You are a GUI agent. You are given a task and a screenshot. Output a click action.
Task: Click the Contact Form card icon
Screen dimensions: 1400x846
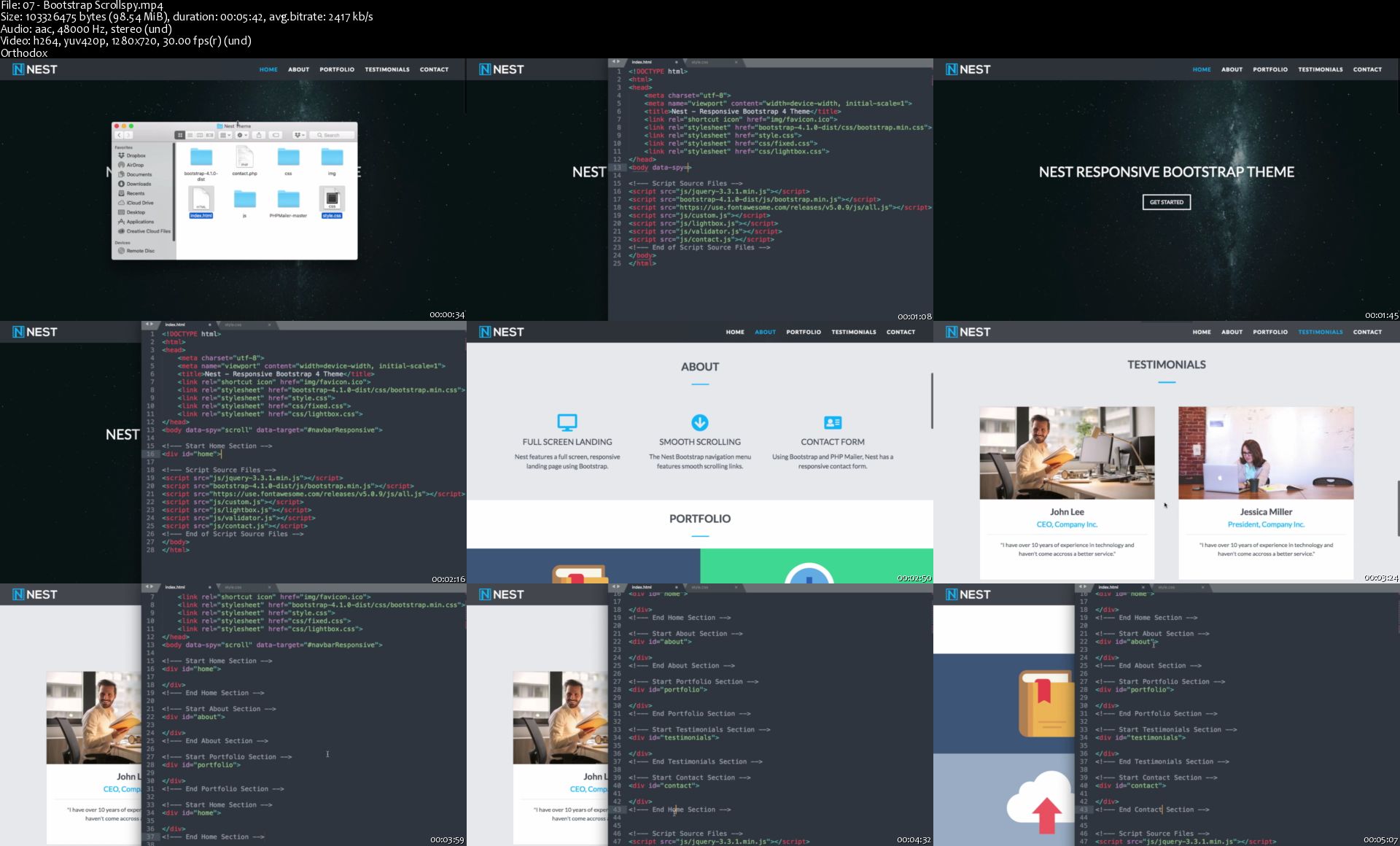[832, 422]
